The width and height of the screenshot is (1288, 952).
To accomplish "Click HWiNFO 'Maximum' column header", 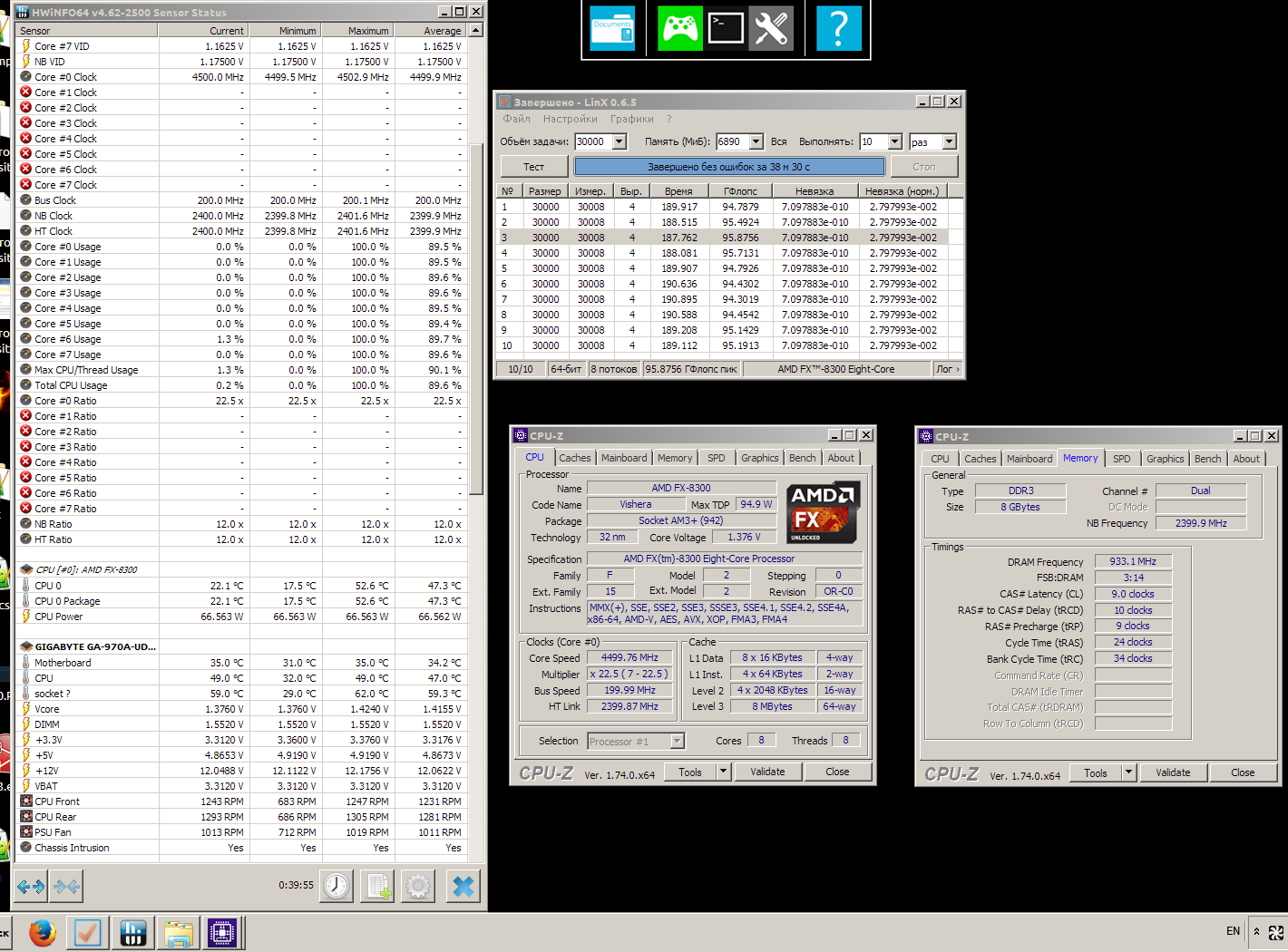I will (357, 30).
